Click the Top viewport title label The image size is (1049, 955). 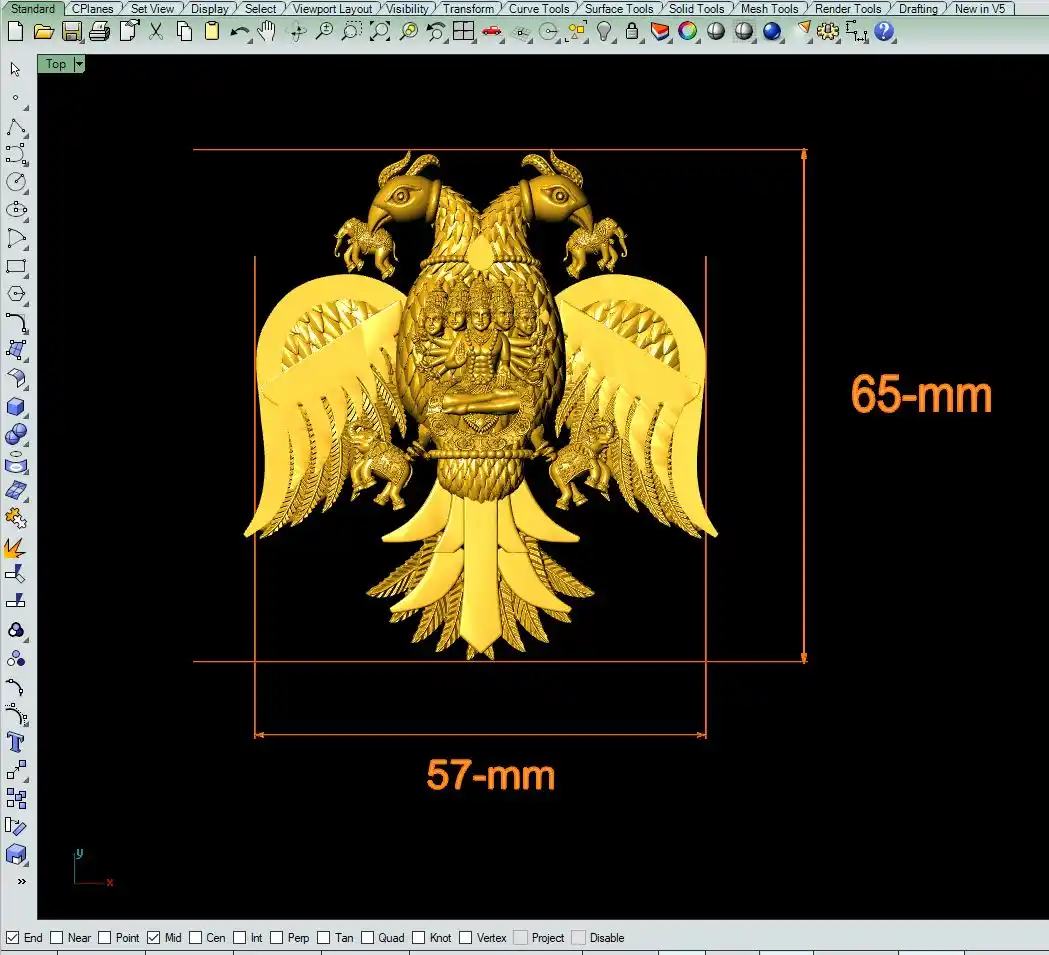click(56, 64)
